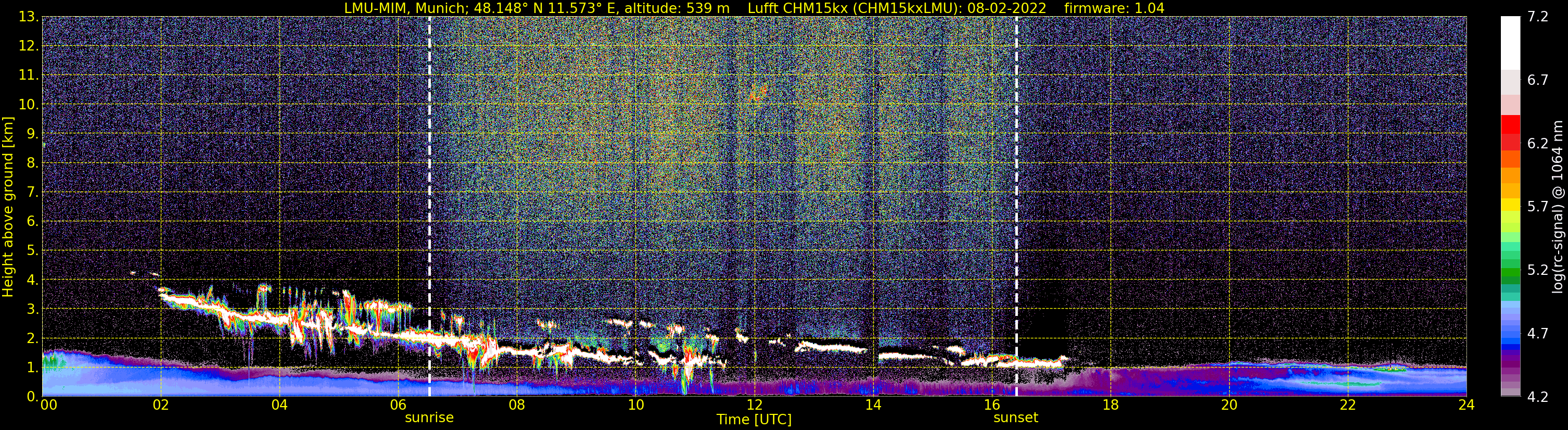Image resolution: width=1568 pixels, height=430 pixels.
Task: Click the height axis tick label '6.'
Action: click(32, 222)
